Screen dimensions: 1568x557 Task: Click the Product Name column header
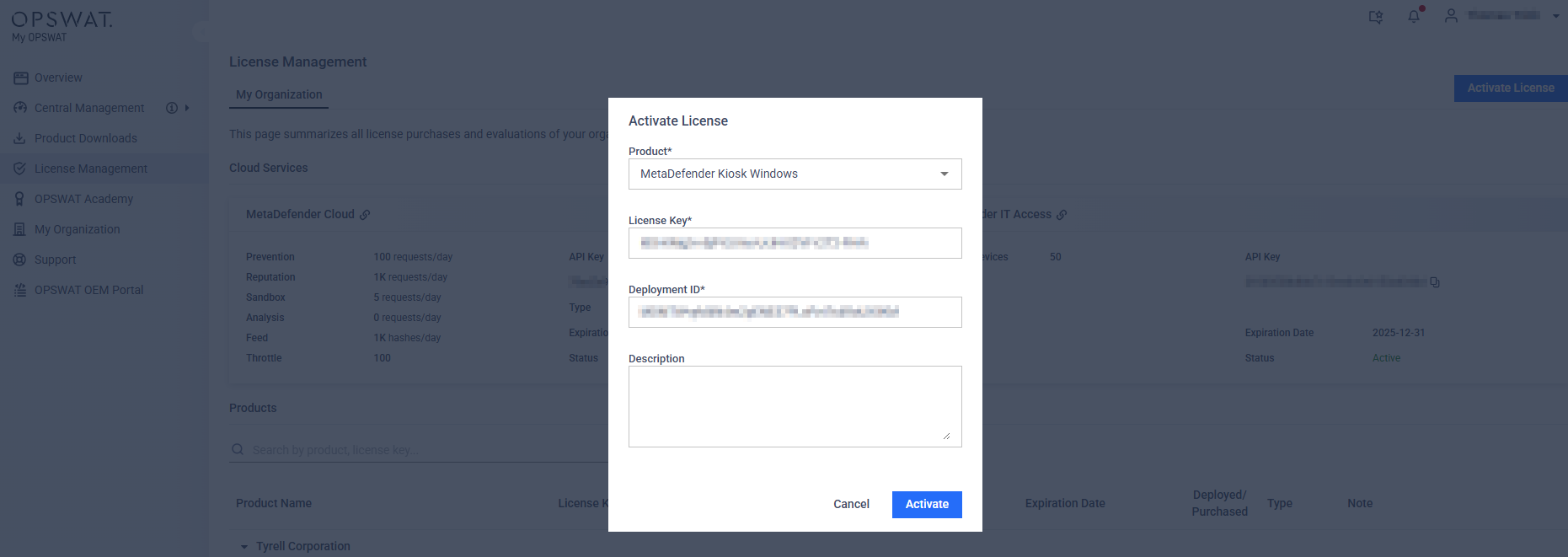[x=274, y=503]
